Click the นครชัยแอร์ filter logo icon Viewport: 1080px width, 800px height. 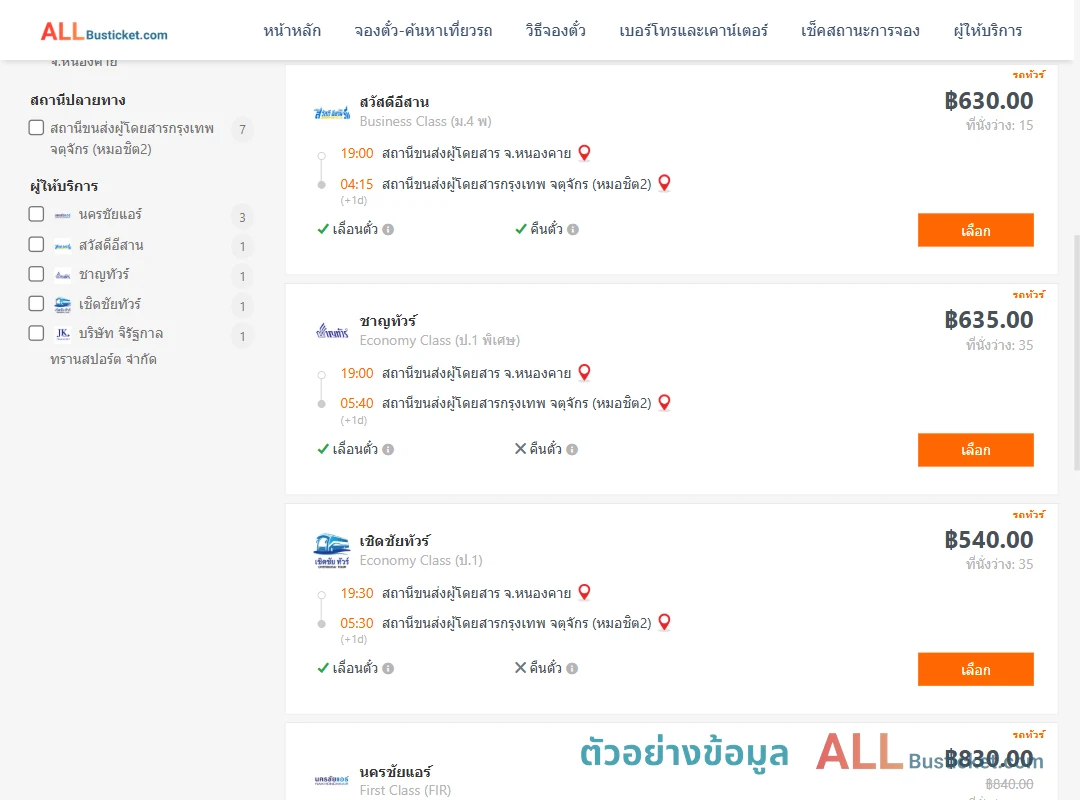tap(63, 216)
